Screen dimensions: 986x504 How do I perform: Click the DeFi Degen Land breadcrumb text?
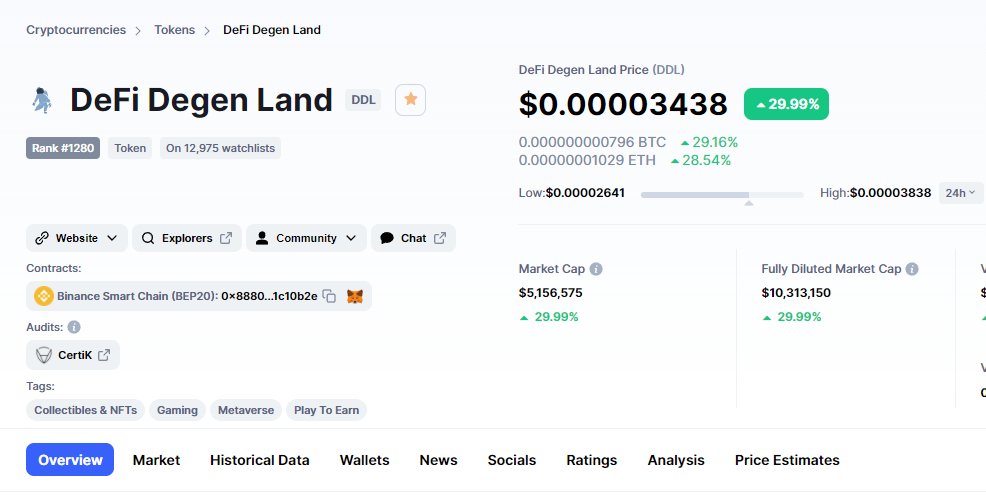(272, 30)
